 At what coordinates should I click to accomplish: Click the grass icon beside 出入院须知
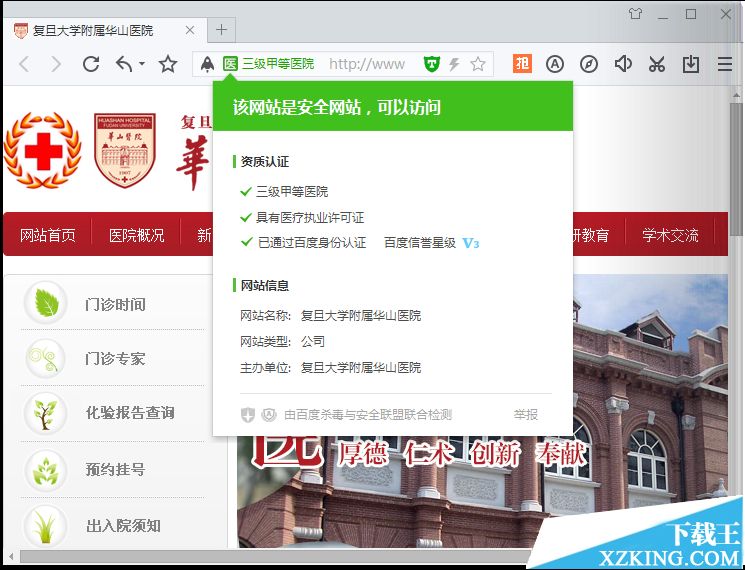(x=46, y=525)
